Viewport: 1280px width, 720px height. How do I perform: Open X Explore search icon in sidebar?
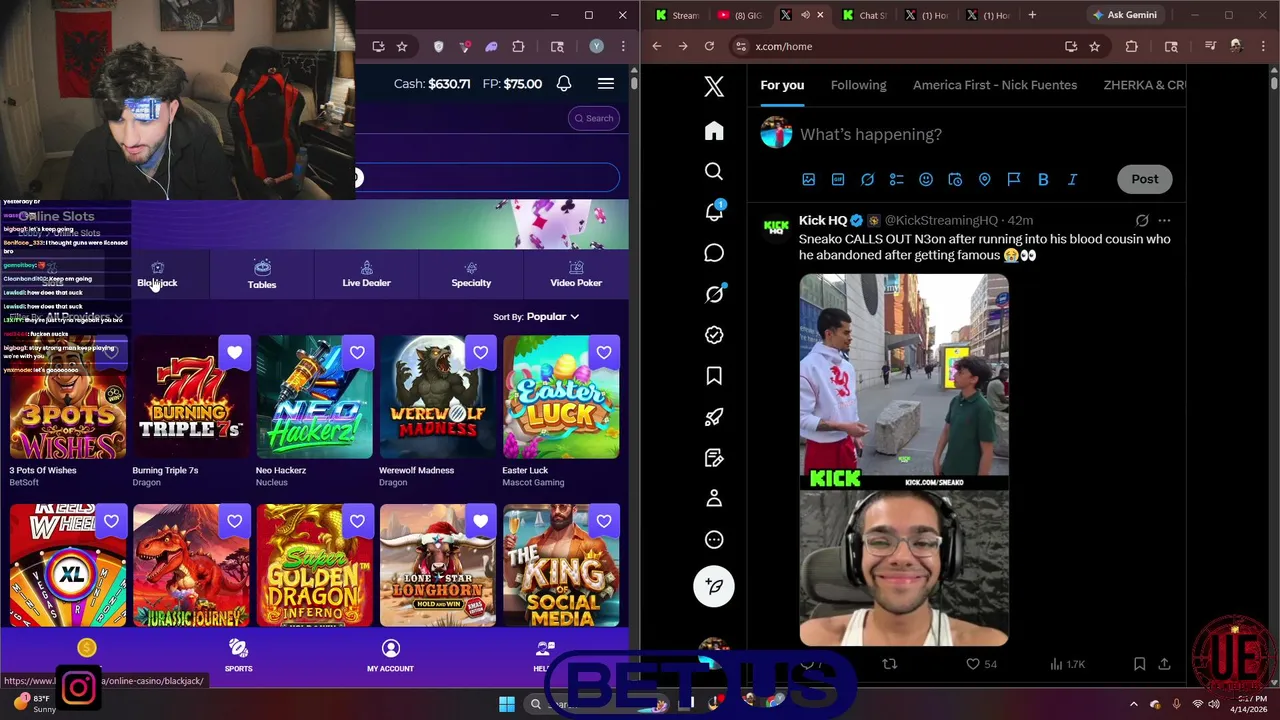point(714,172)
